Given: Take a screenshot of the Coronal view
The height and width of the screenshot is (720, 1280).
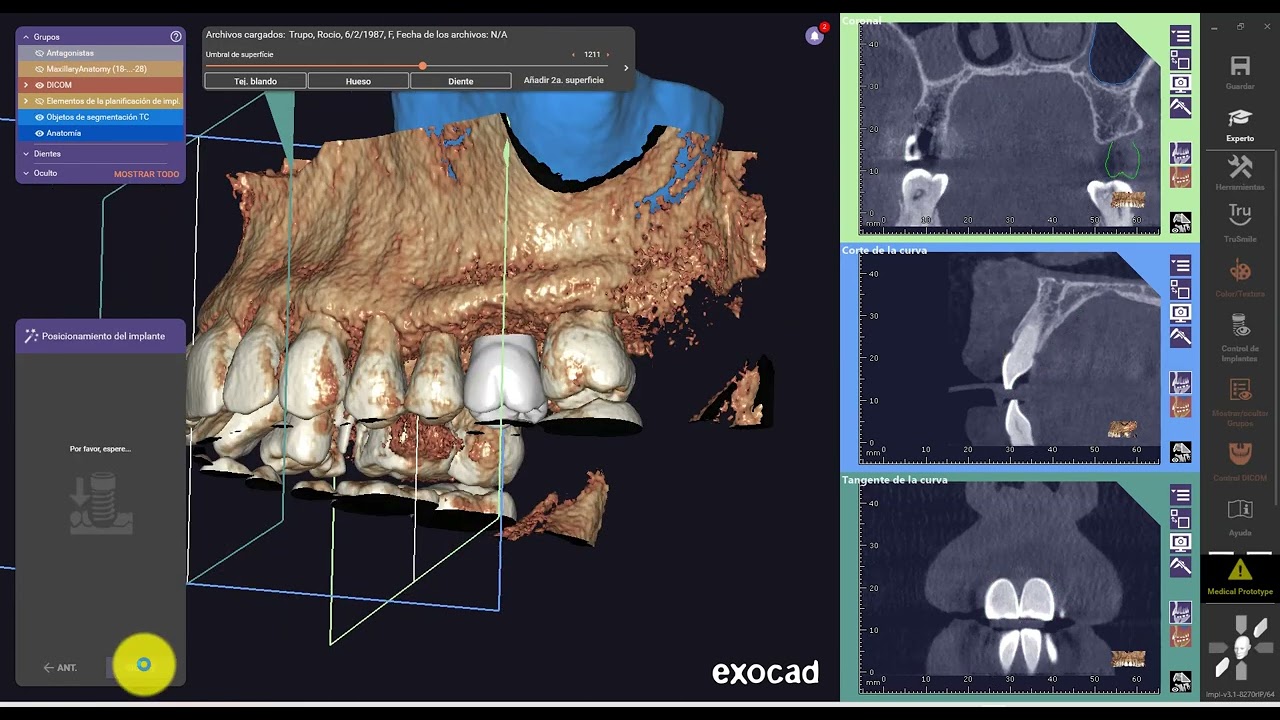Looking at the screenshot, I should [x=1181, y=83].
